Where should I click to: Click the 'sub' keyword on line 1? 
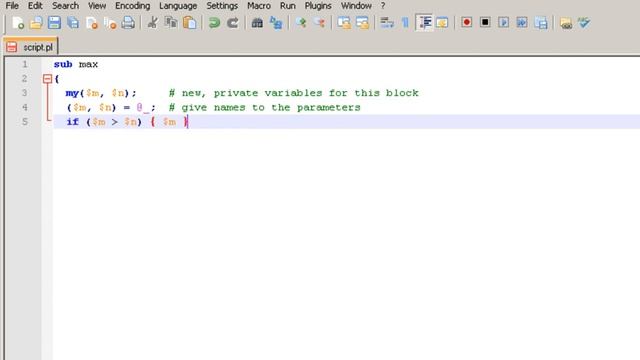click(63, 64)
